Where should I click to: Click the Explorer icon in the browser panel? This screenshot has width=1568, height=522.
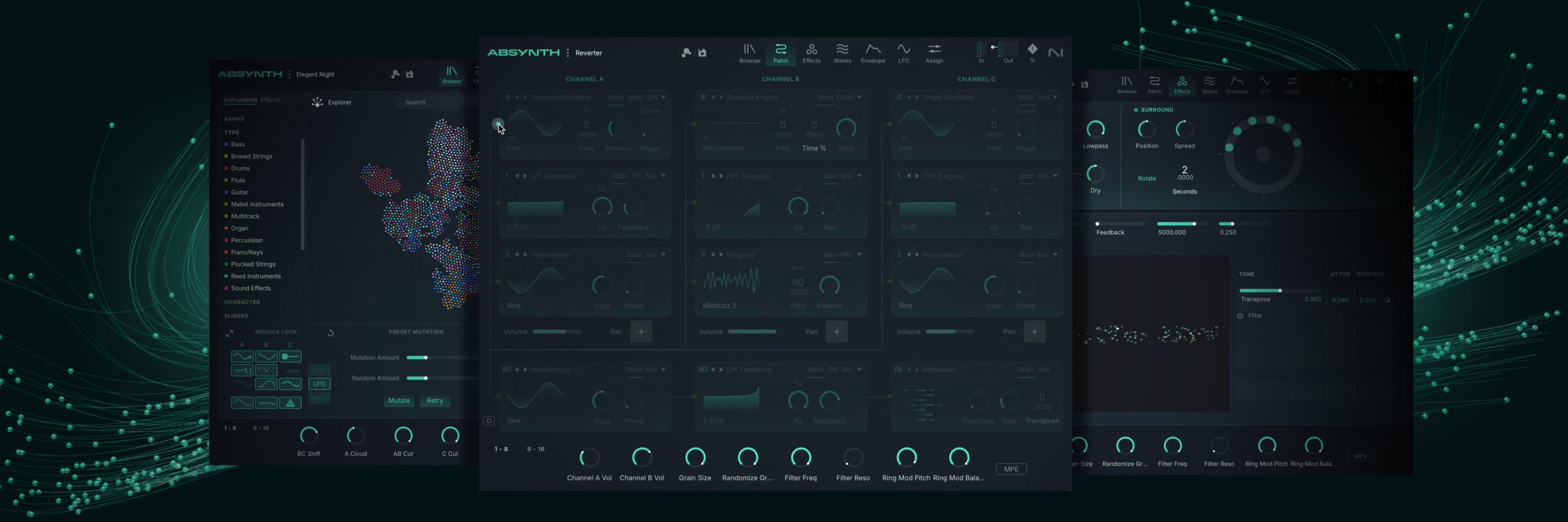[317, 102]
